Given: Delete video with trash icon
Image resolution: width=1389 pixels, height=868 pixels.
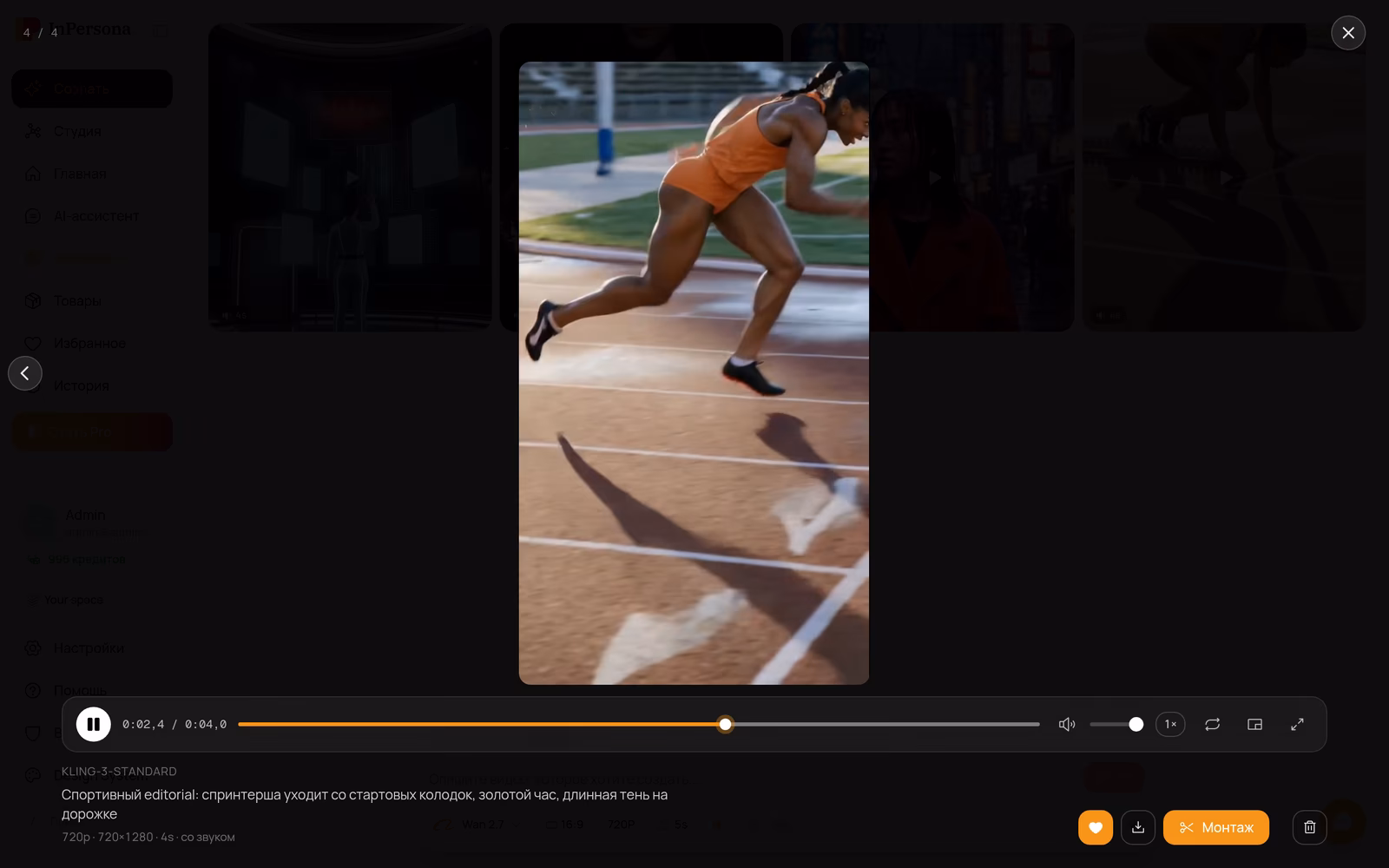Looking at the screenshot, I should click(x=1309, y=827).
